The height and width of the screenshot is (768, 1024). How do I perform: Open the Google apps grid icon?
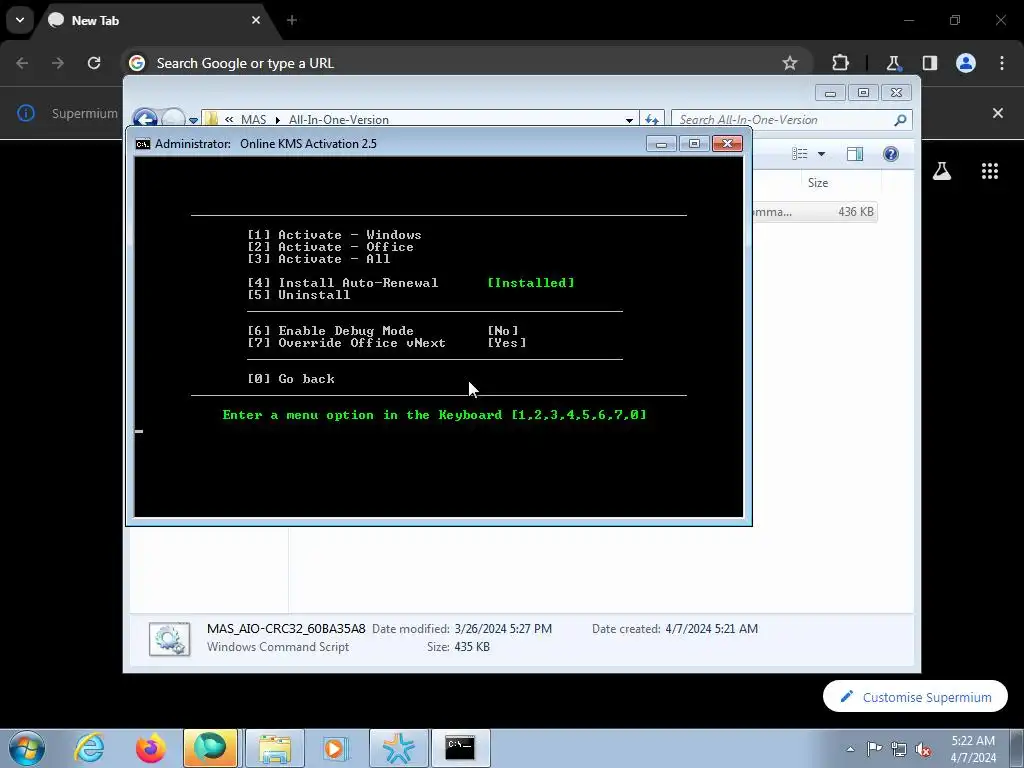990,171
